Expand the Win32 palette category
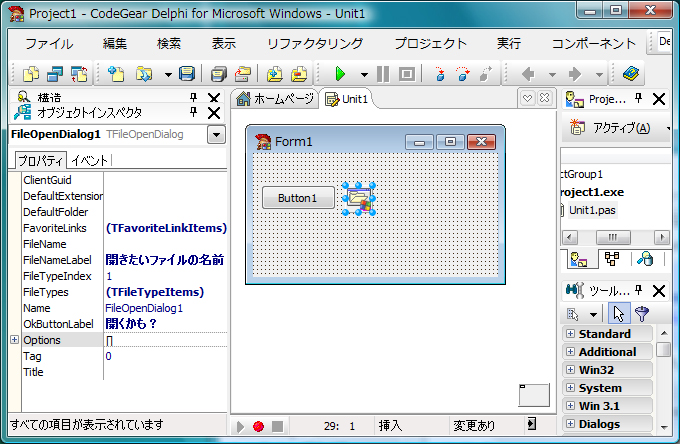680x444 pixels. tap(571, 370)
